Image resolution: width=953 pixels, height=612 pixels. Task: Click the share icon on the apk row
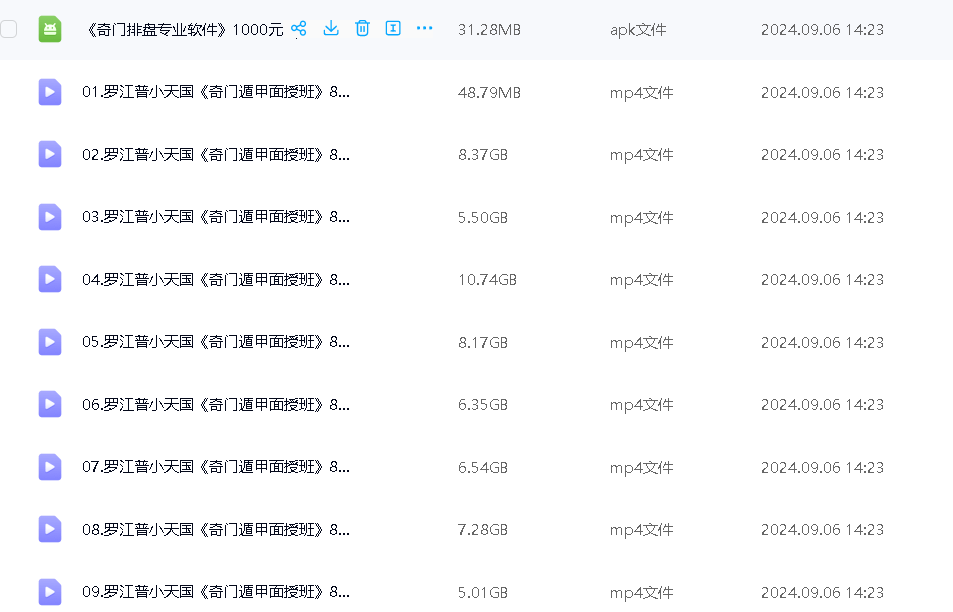(298, 29)
